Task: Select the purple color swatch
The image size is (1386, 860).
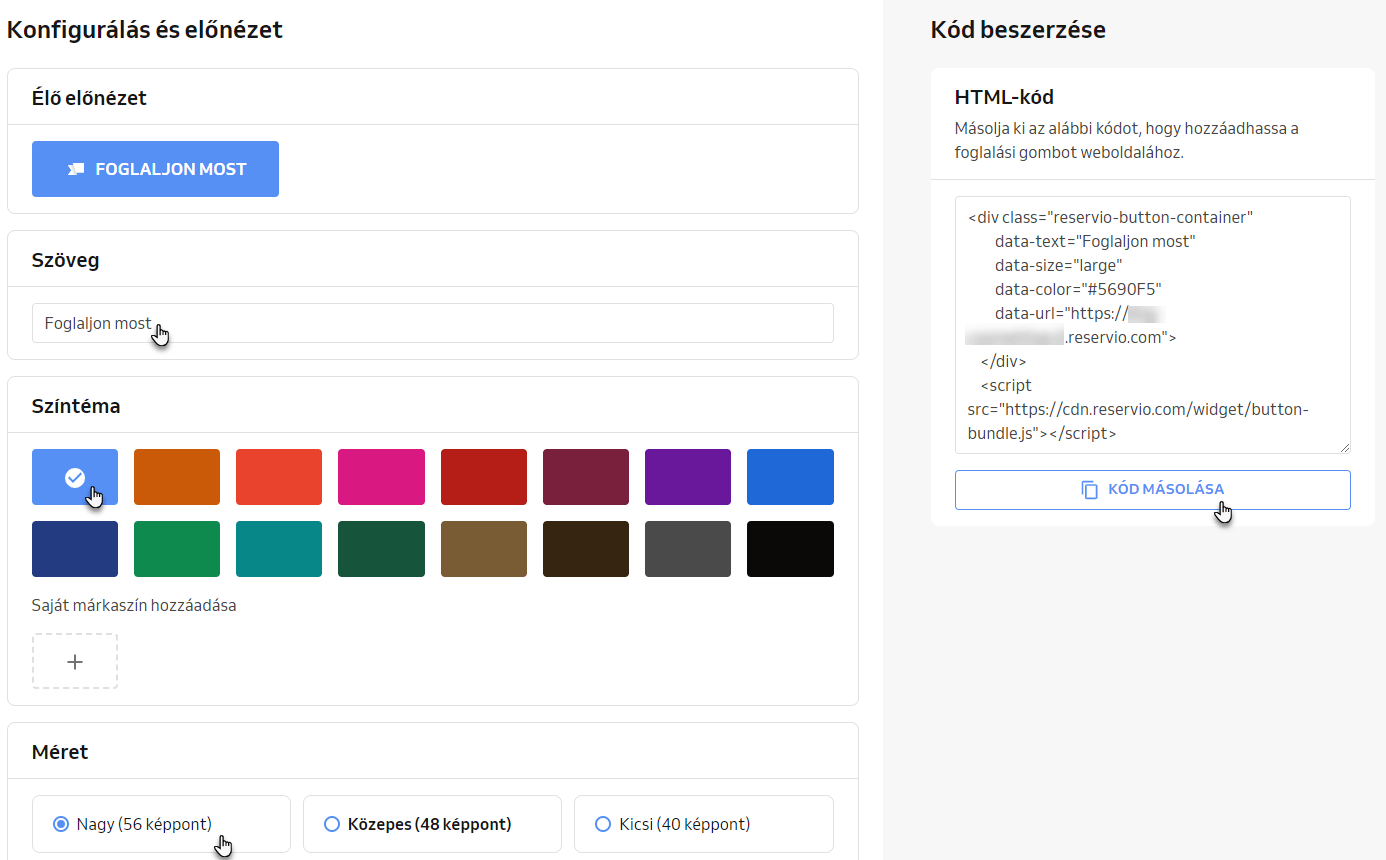Action: click(688, 477)
